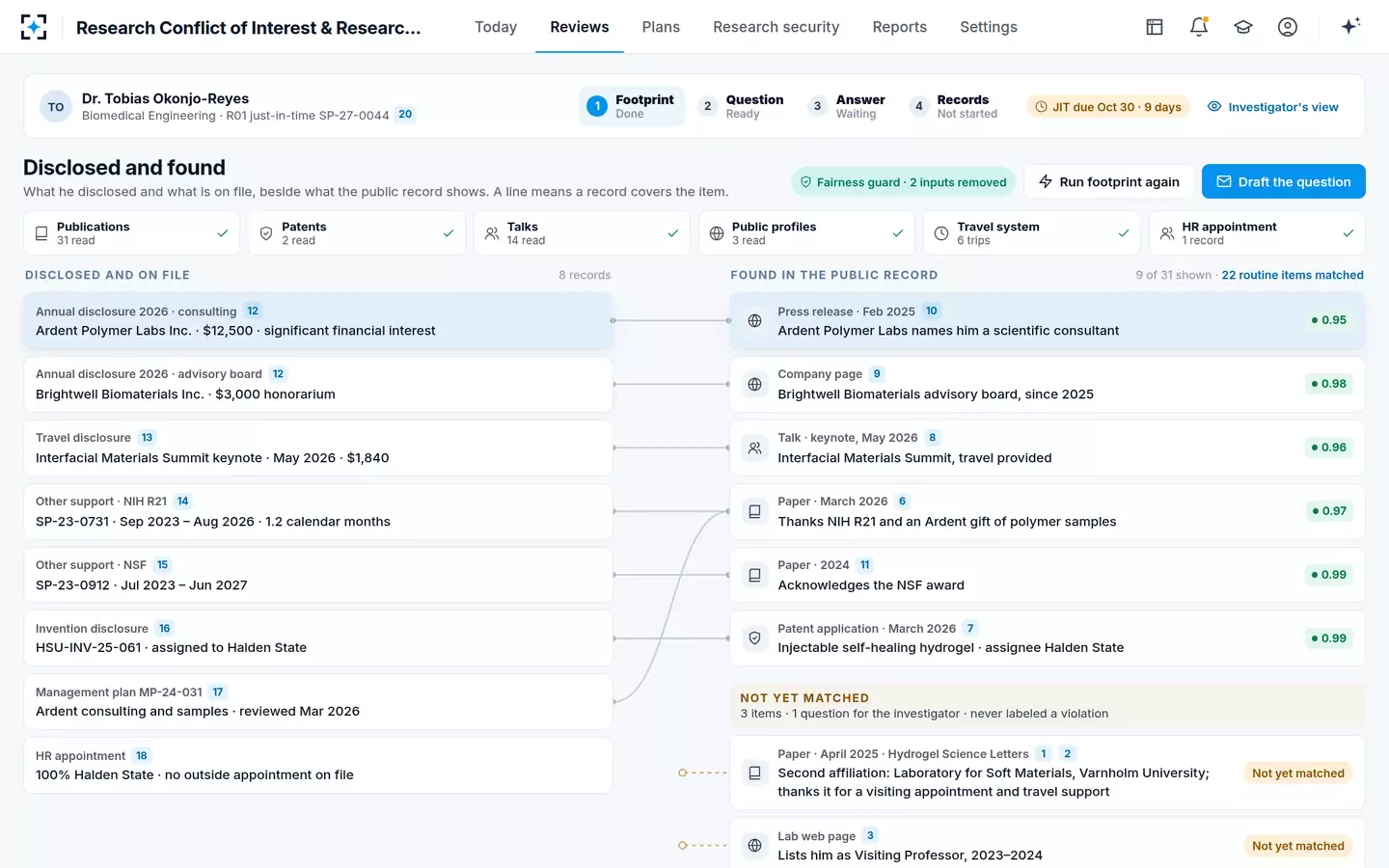Toggle the Publications source chip
Screen dimensions: 1389x868
pyautogui.click(x=131, y=233)
